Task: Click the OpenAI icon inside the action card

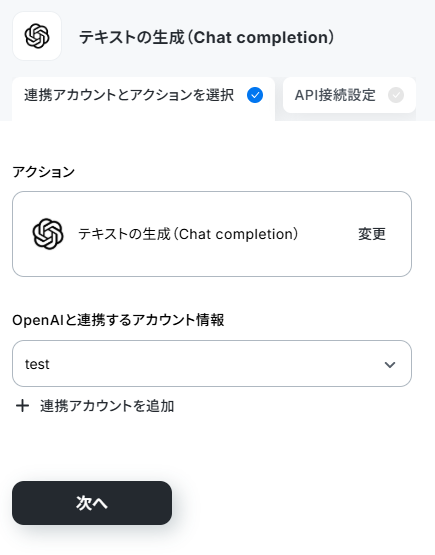Action: click(x=48, y=234)
